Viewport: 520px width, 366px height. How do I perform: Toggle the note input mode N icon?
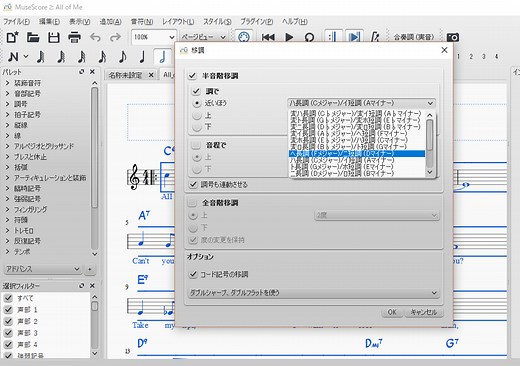[13, 57]
